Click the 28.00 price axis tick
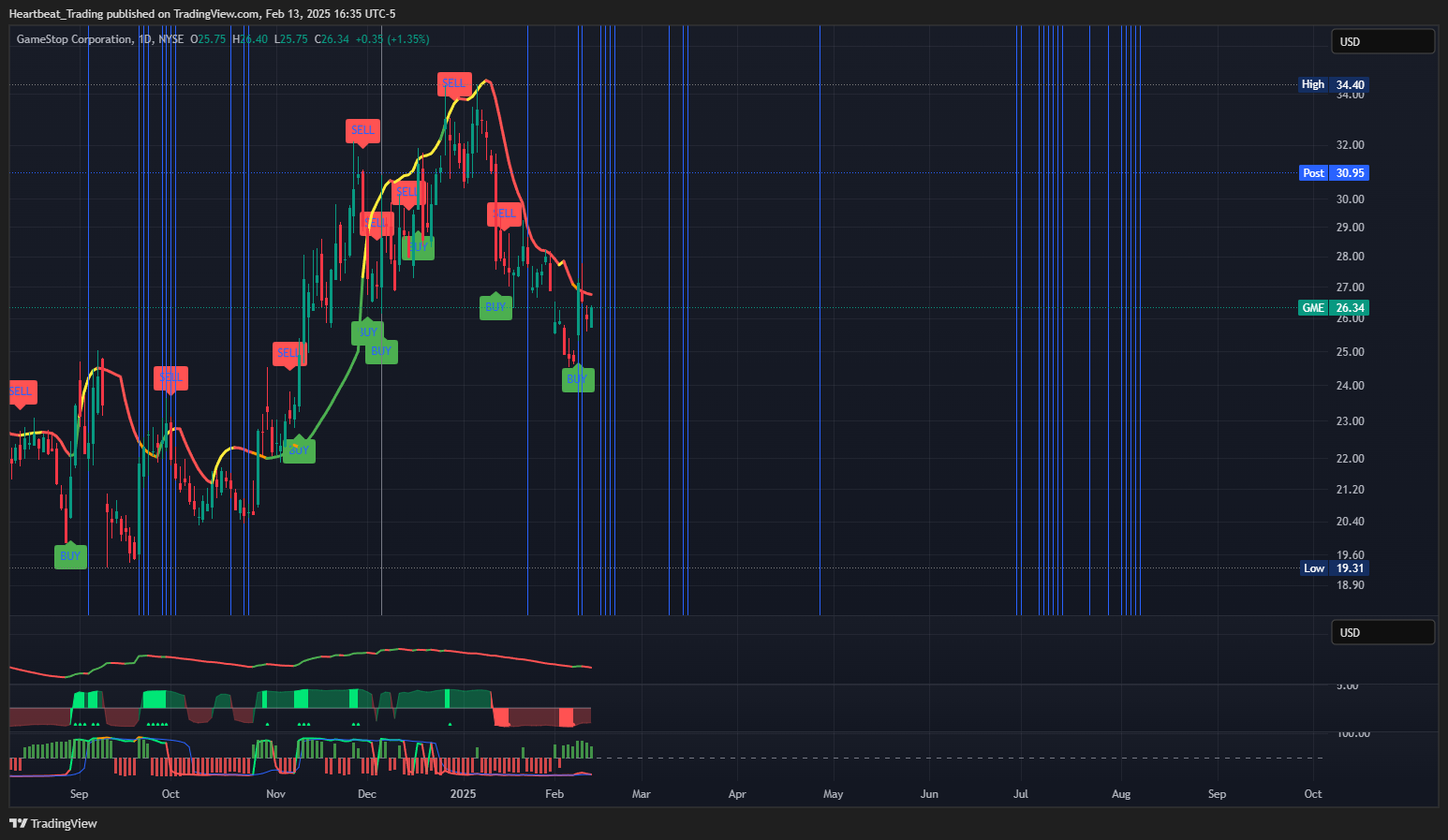 coord(1350,257)
